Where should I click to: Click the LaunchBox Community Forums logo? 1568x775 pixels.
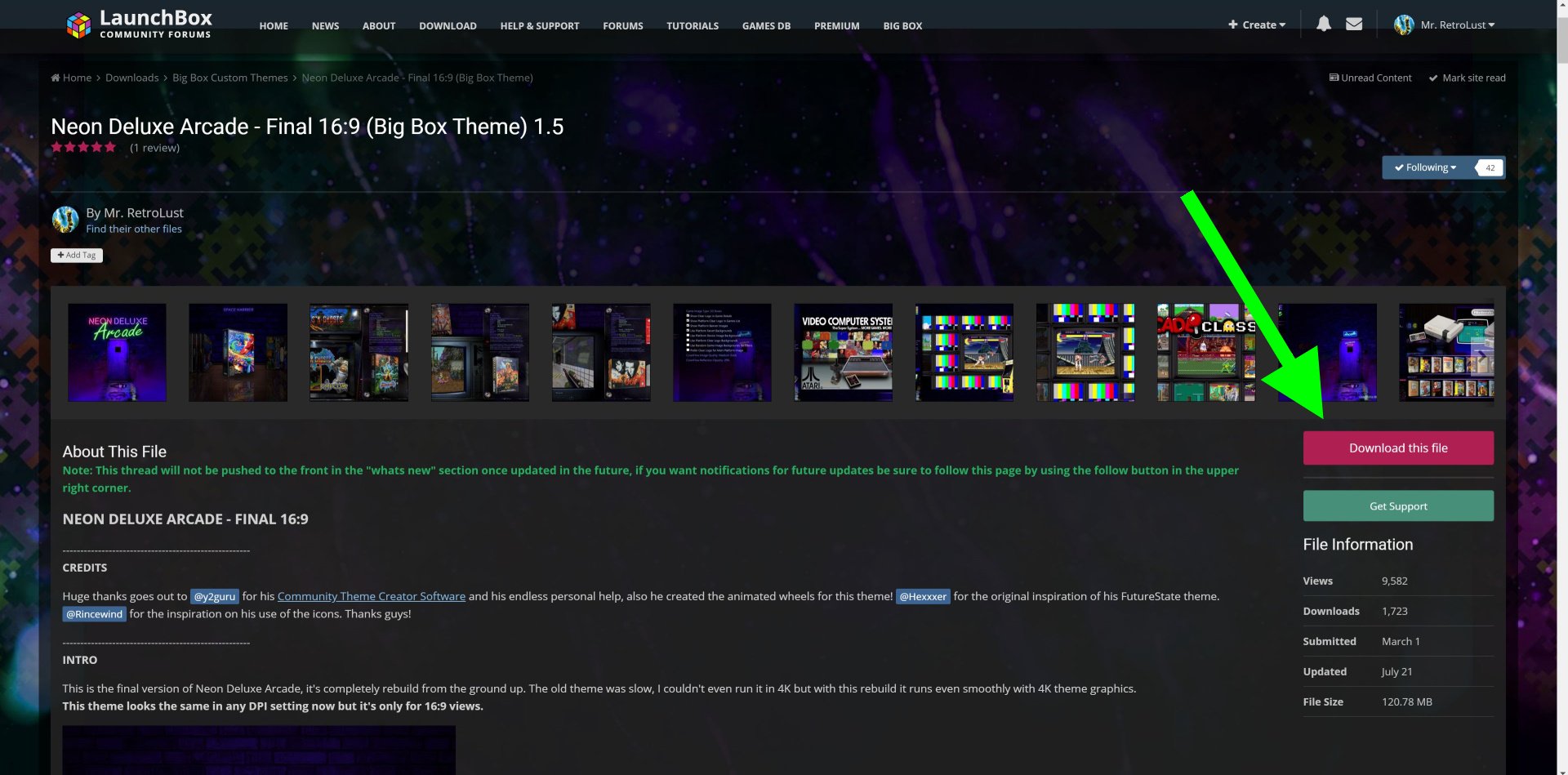coord(139,24)
